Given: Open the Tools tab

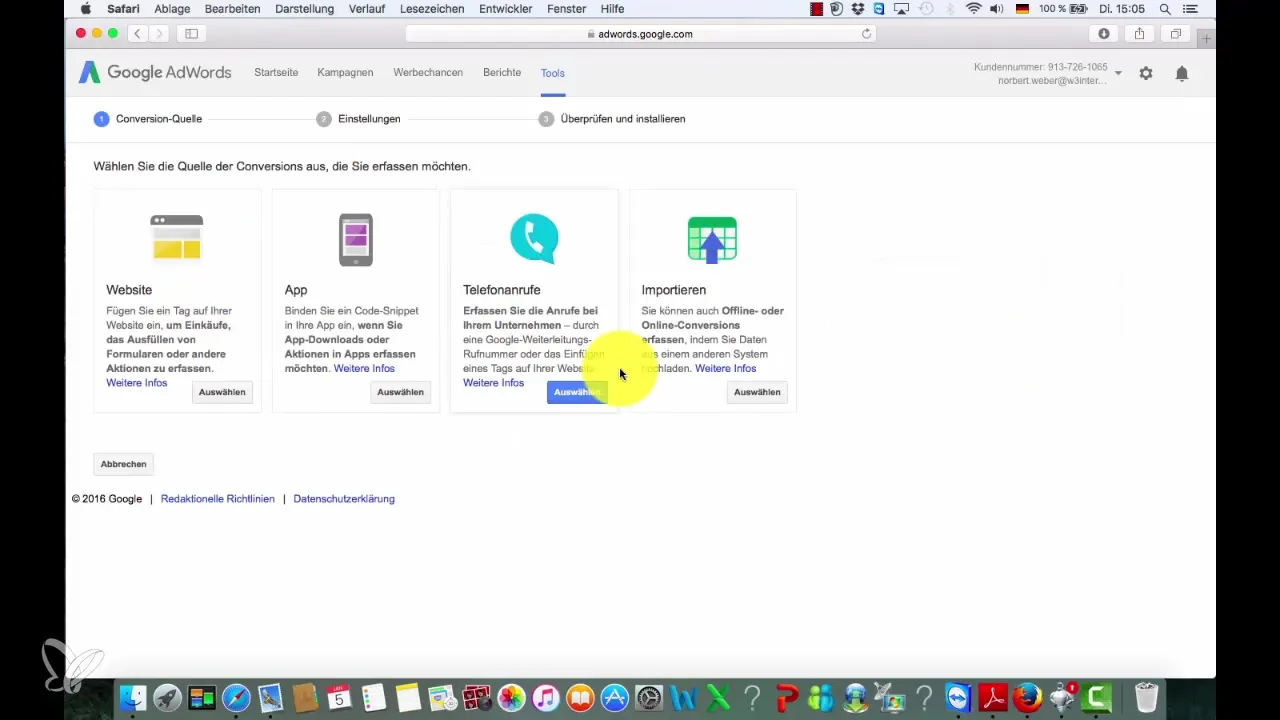Looking at the screenshot, I should (553, 73).
